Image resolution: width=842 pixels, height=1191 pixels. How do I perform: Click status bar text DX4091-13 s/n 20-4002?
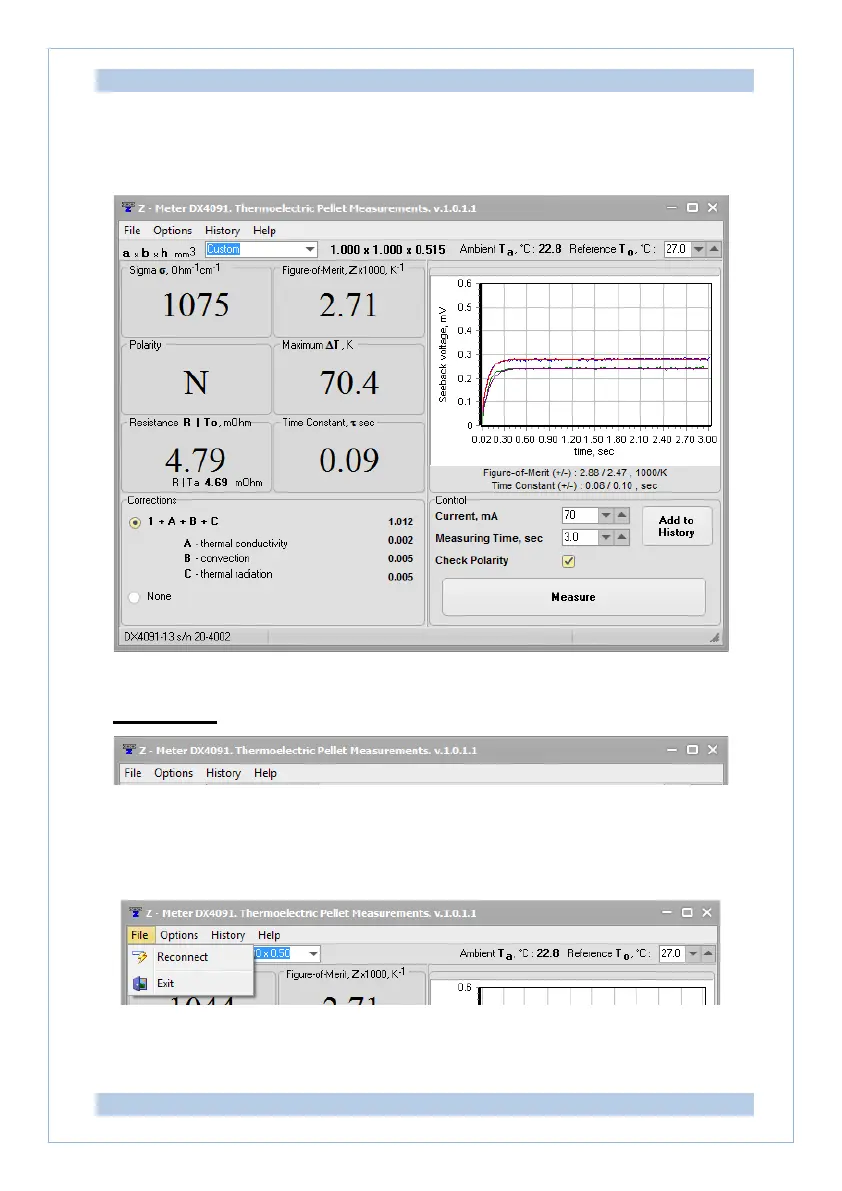click(x=178, y=637)
